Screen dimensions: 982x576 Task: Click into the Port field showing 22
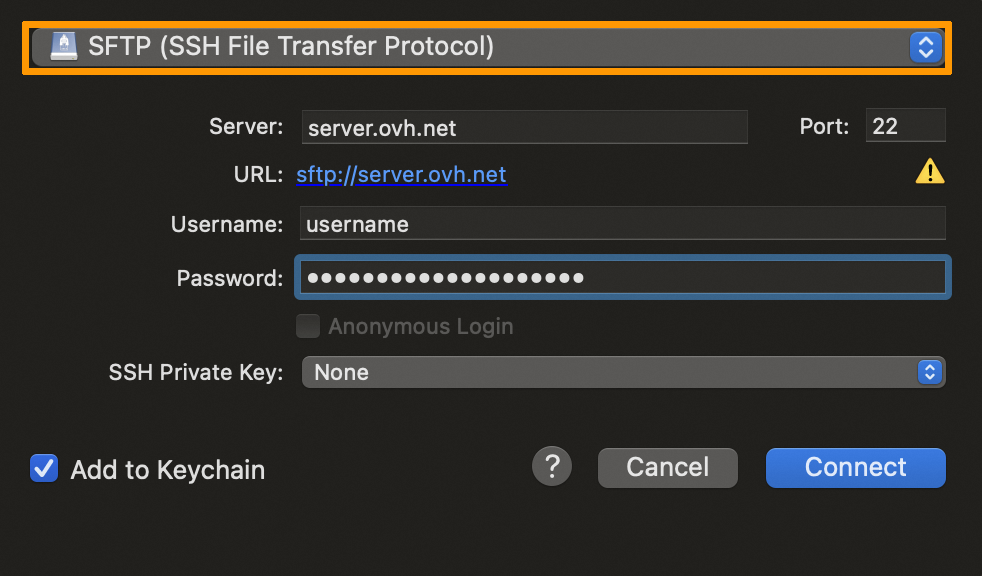click(905, 126)
